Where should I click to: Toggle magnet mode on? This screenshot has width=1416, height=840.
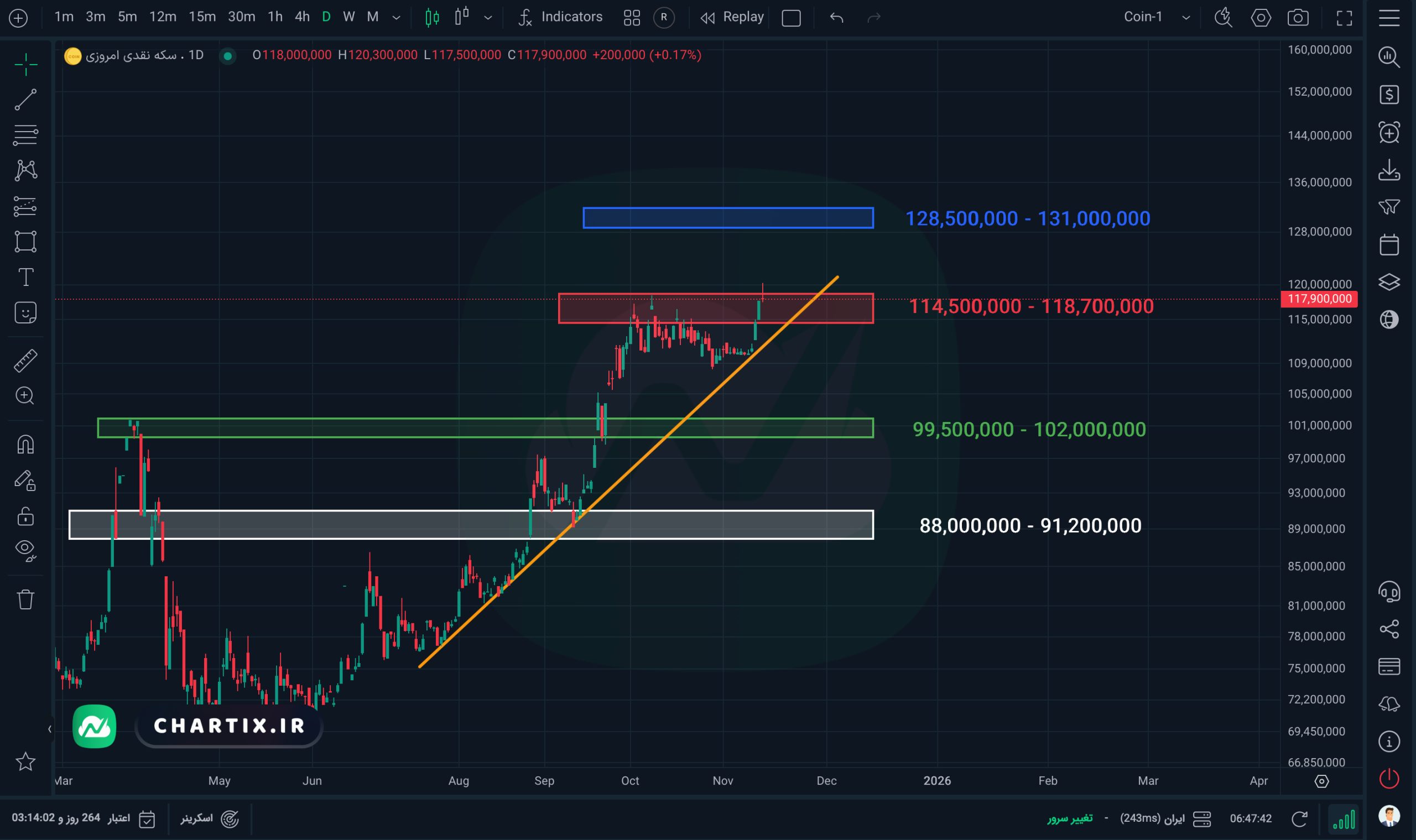[x=25, y=445]
